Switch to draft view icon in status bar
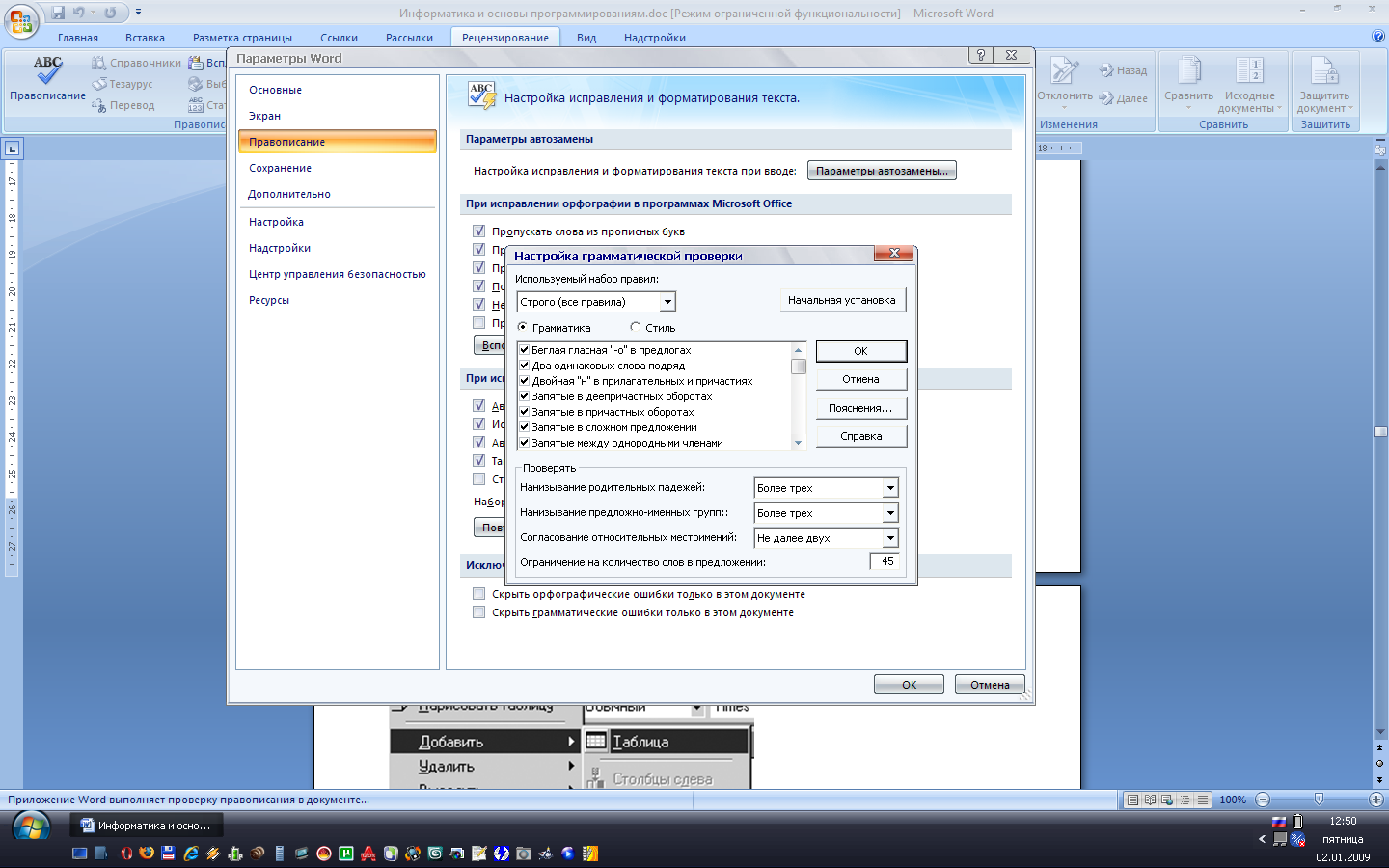 click(x=1202, y=800)
